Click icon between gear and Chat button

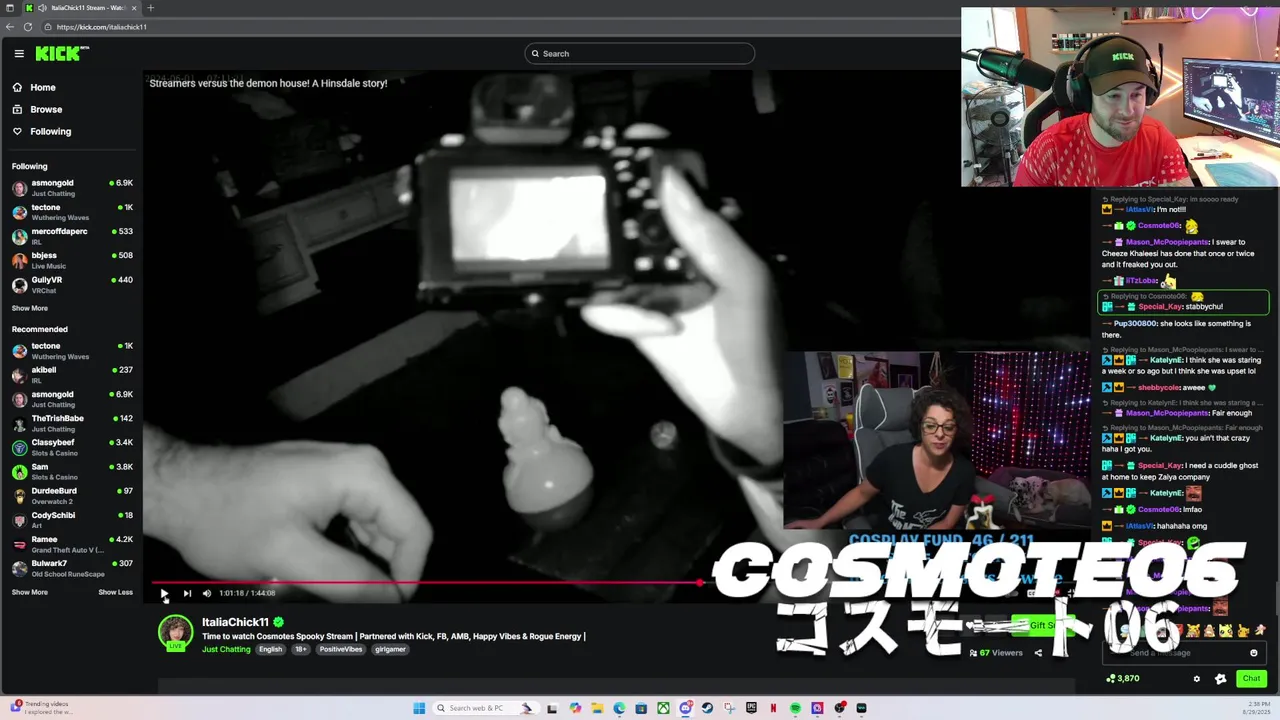(1220, 679)
